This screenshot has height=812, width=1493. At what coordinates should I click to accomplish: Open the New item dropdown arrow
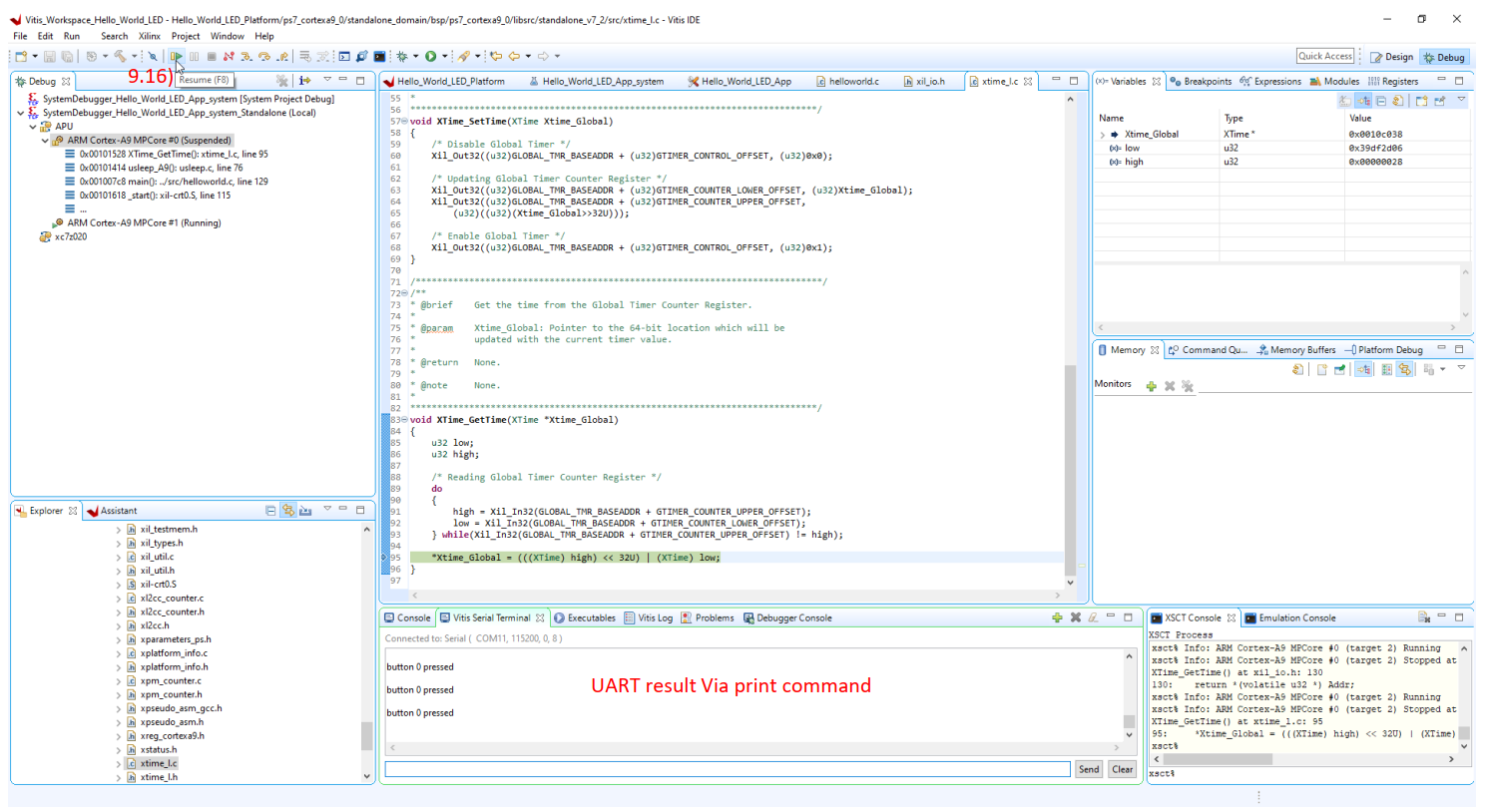point(35,57)
